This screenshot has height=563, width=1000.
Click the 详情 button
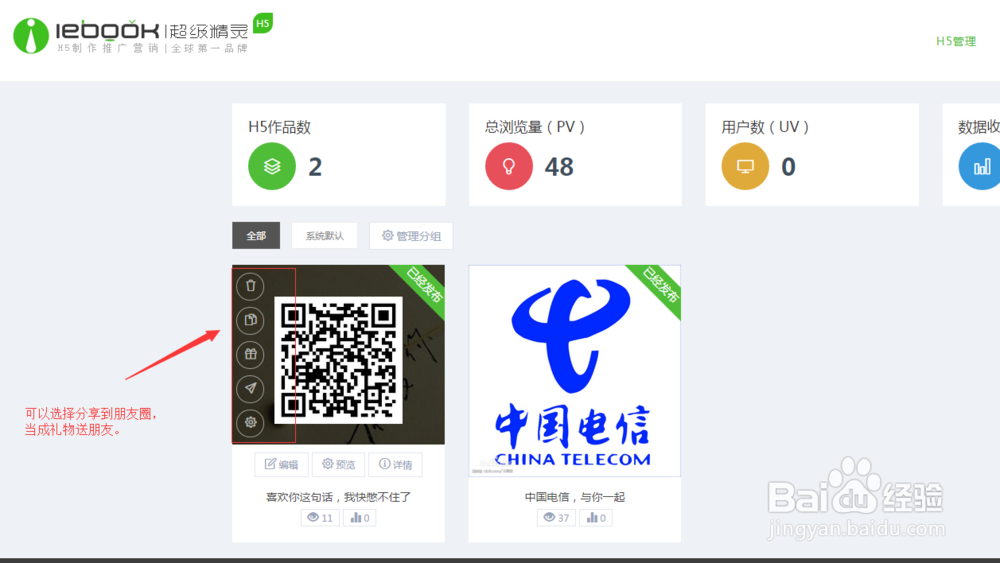pyautogui.click(x=395, y=464)
